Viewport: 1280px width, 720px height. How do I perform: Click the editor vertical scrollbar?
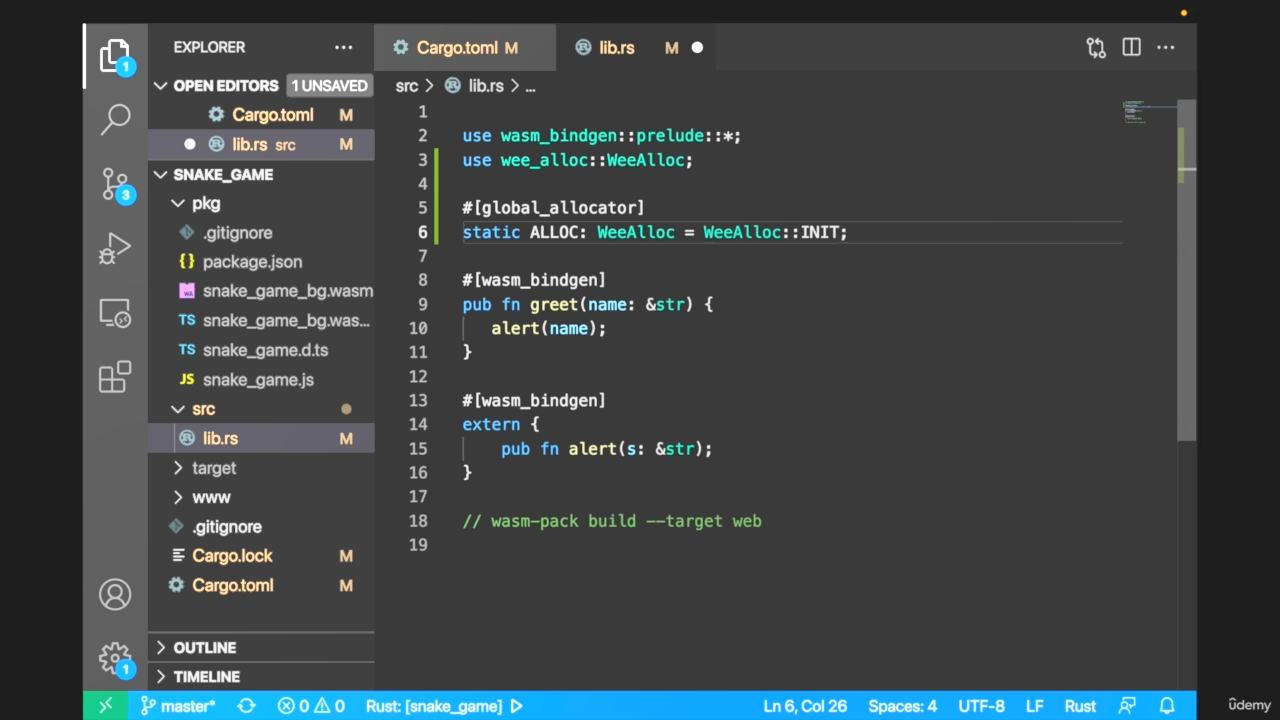1186,300
